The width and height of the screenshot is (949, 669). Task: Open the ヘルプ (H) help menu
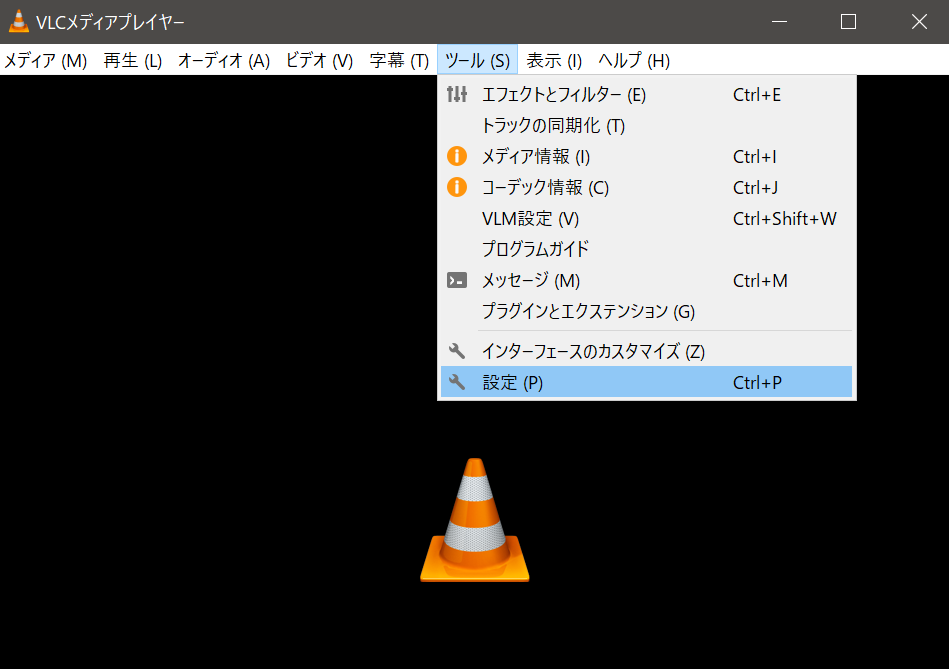coord(634,61)
